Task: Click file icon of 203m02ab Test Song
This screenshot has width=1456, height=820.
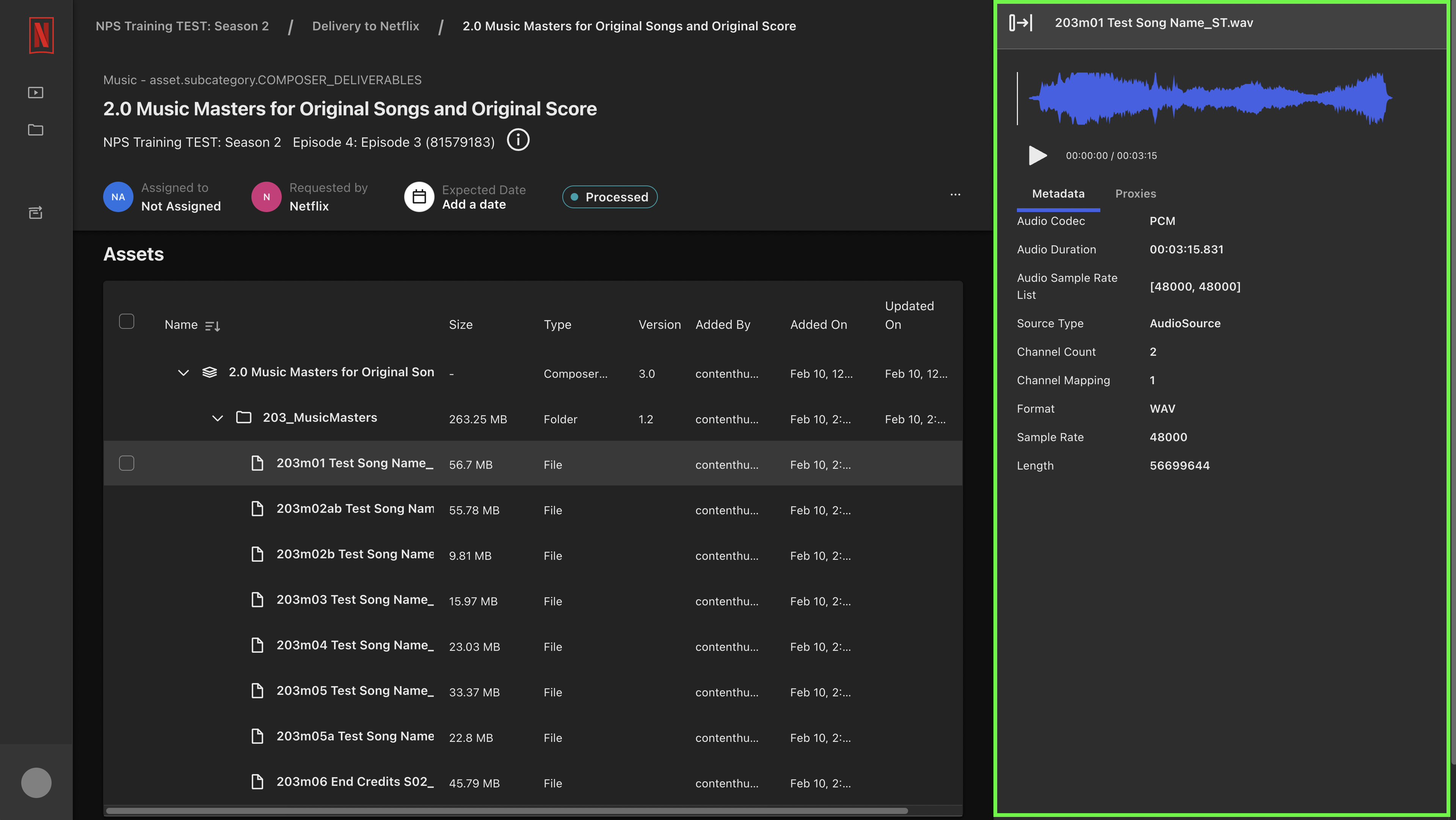Action: (257, 508)
